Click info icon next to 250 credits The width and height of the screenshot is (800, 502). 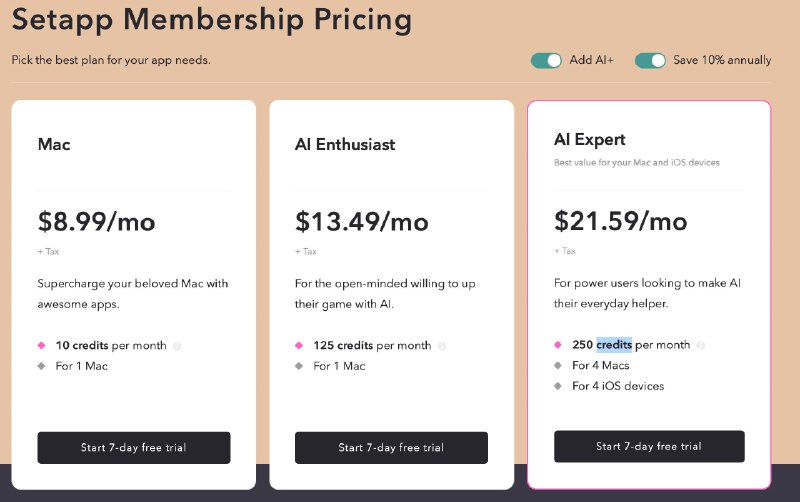tap(701, 345)
